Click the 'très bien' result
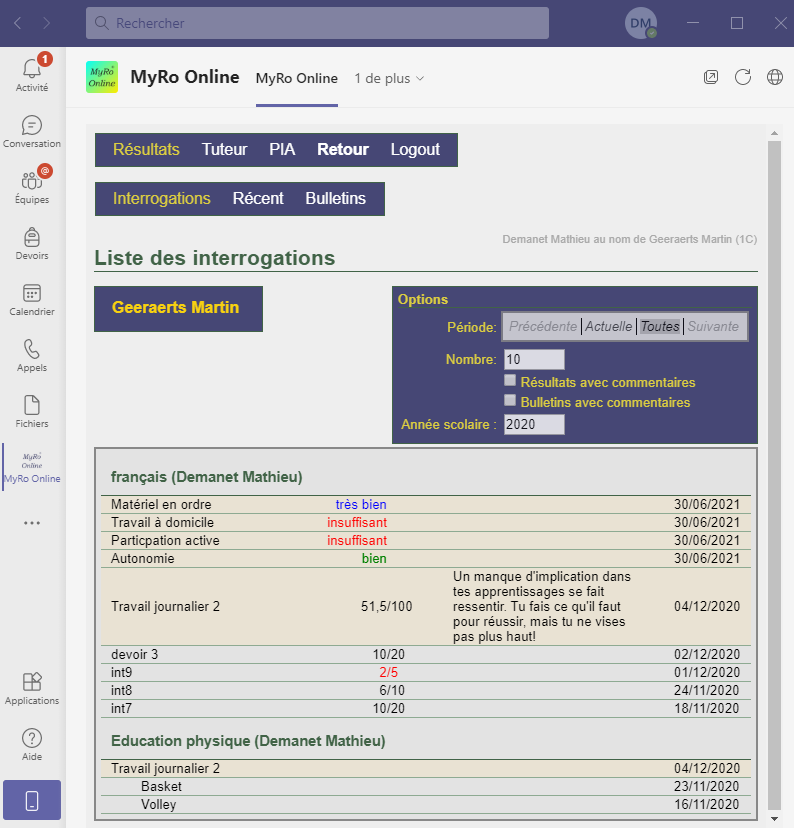The width and height of the screenshot is (794, 828). (361, 504)
